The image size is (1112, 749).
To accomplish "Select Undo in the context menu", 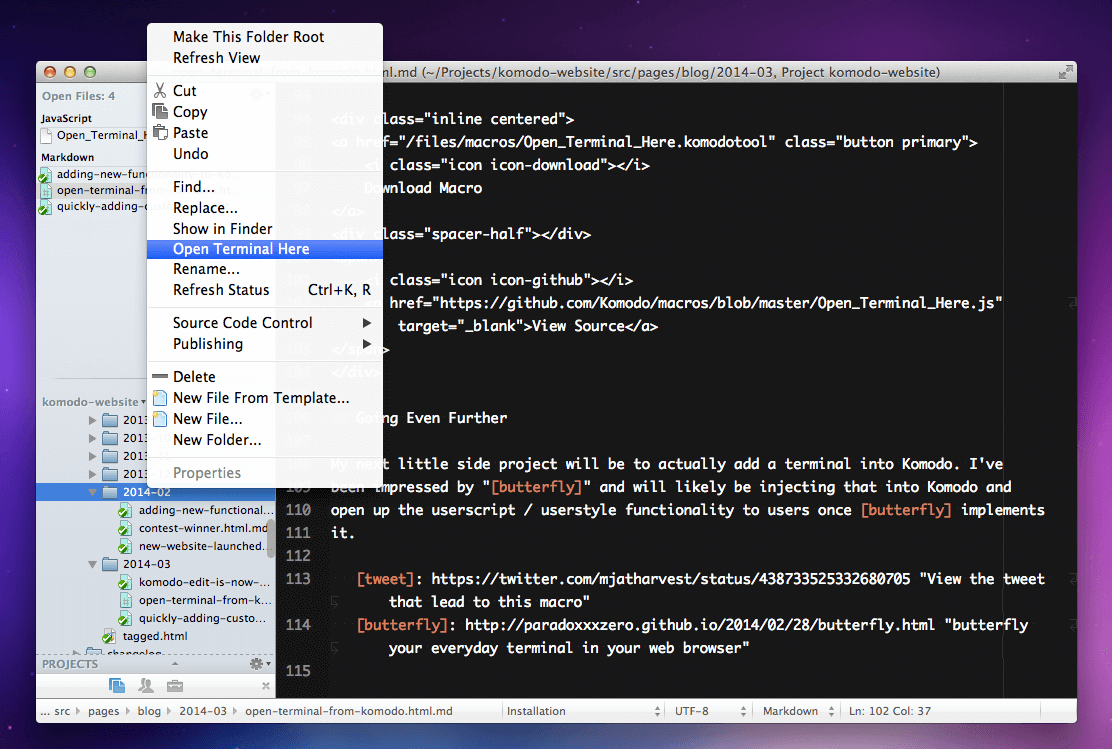I will 265,154.
